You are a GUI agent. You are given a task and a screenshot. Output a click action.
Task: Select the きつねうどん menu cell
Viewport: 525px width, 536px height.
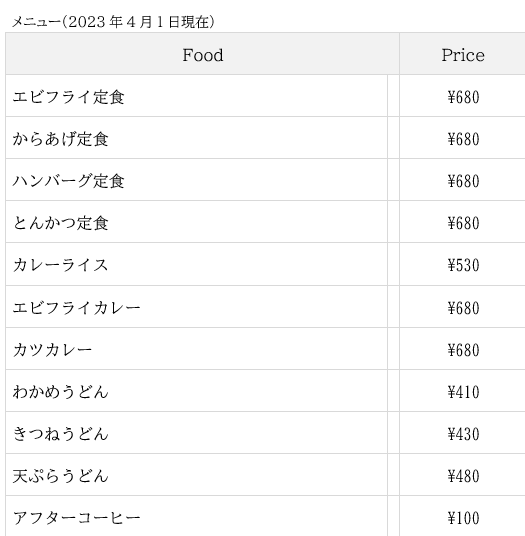[197, 433]
